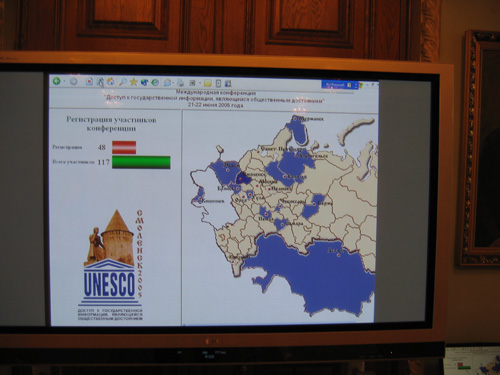The width and height of the screenshot is (500, 375).
Task: Click the green Back arrow button
Action: coord(57,81)
